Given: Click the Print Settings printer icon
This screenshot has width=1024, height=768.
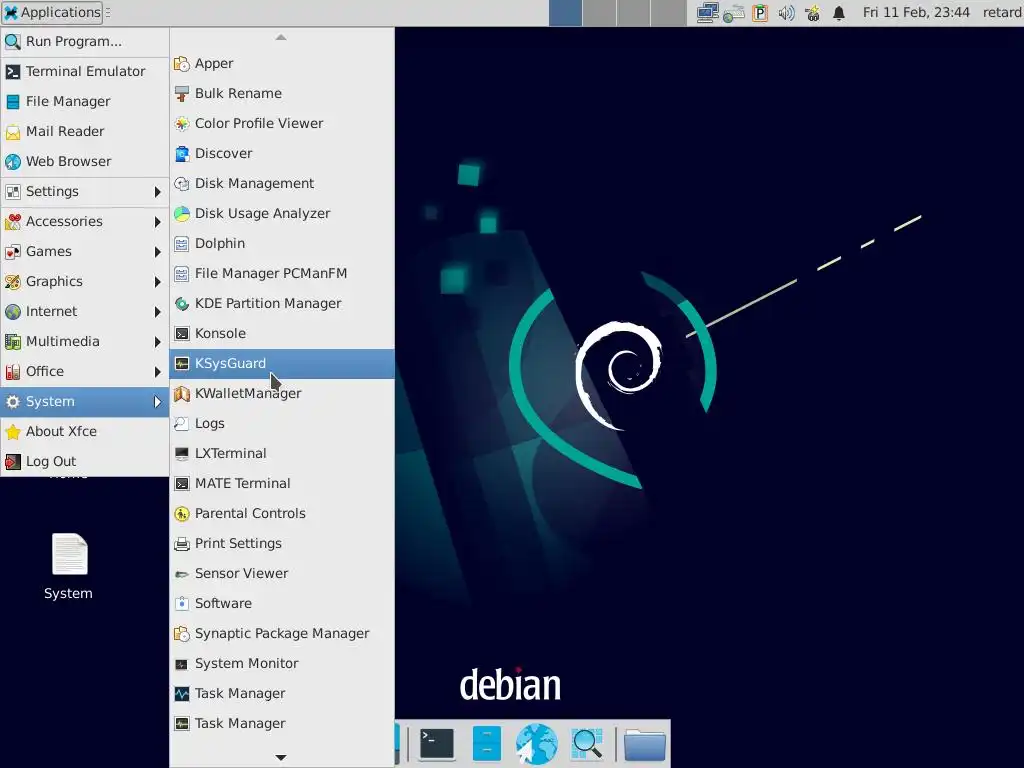Looking at the screenshot, I should click(x=182, y=544).
